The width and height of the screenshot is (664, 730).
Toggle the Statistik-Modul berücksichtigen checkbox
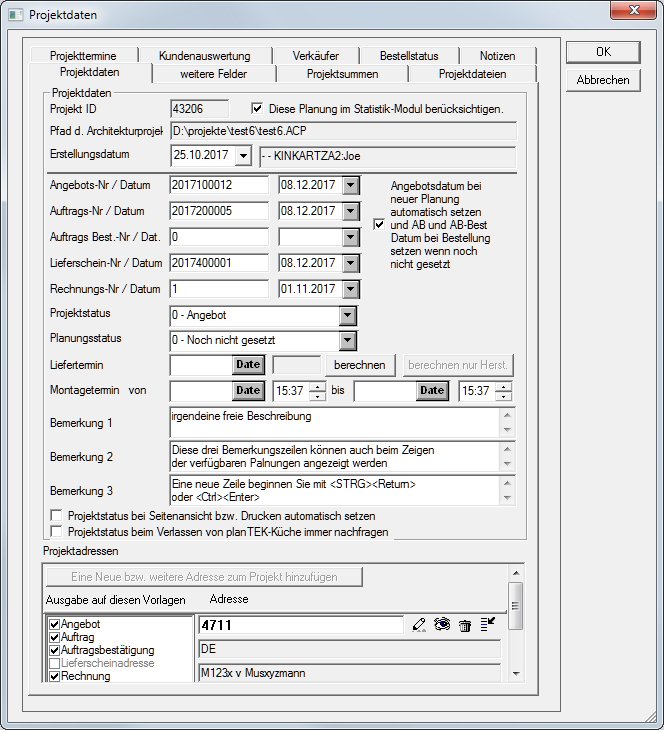[257, 108]
